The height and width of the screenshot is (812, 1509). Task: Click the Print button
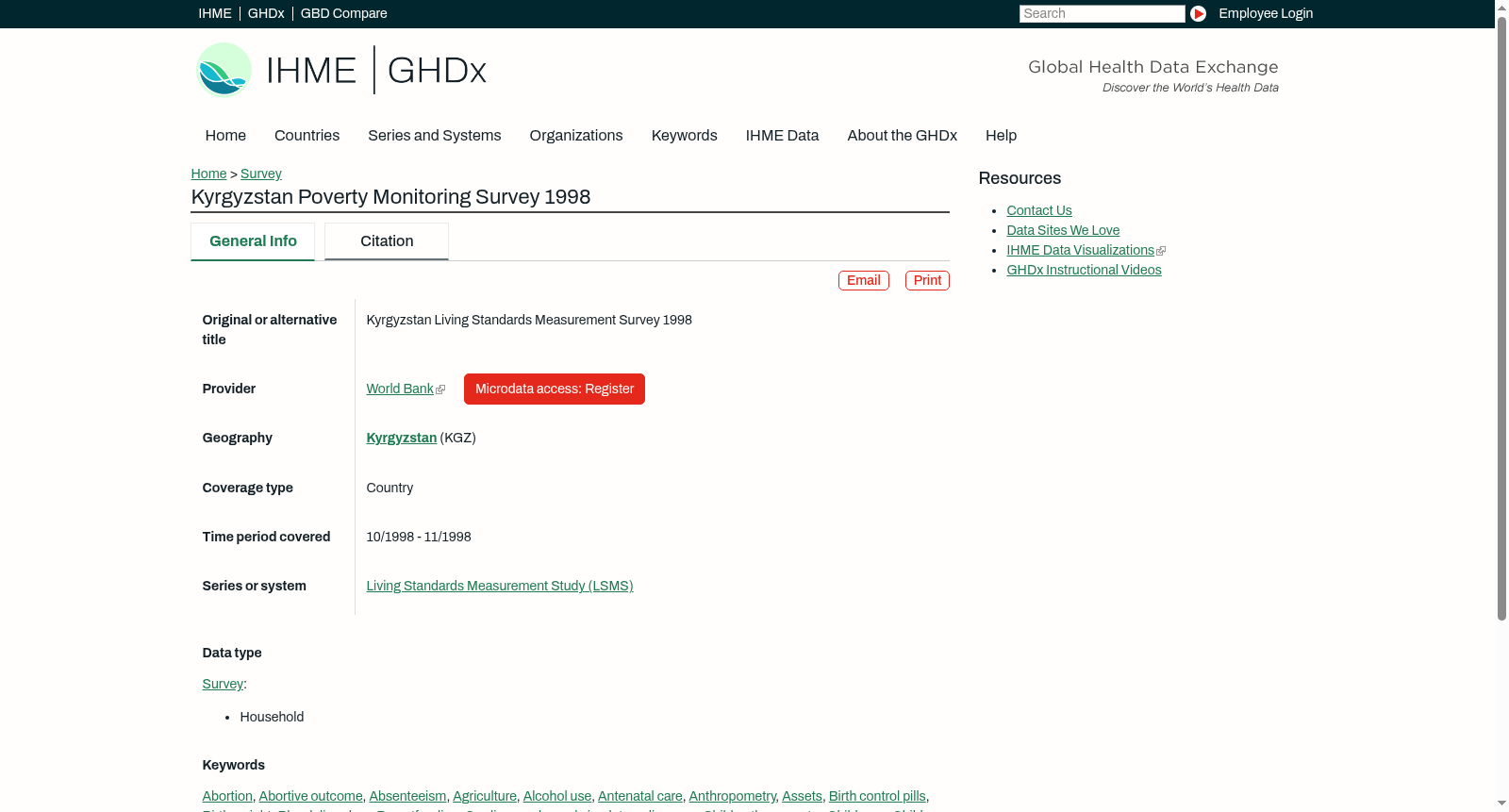927,280
